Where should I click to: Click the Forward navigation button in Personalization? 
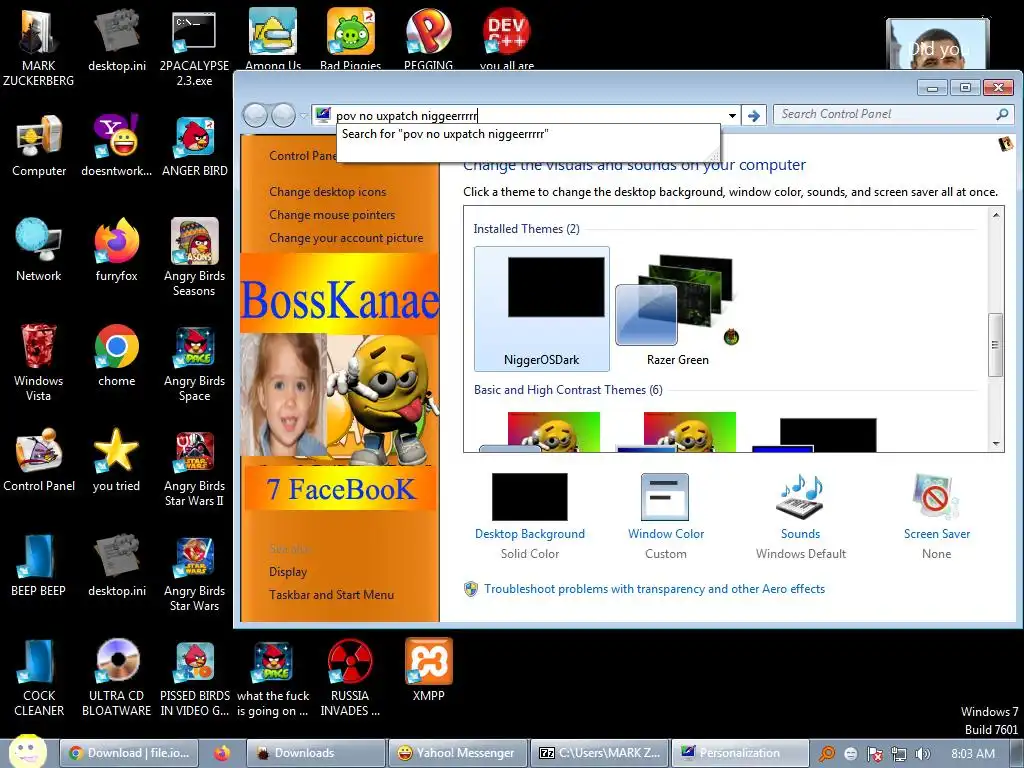283,116
